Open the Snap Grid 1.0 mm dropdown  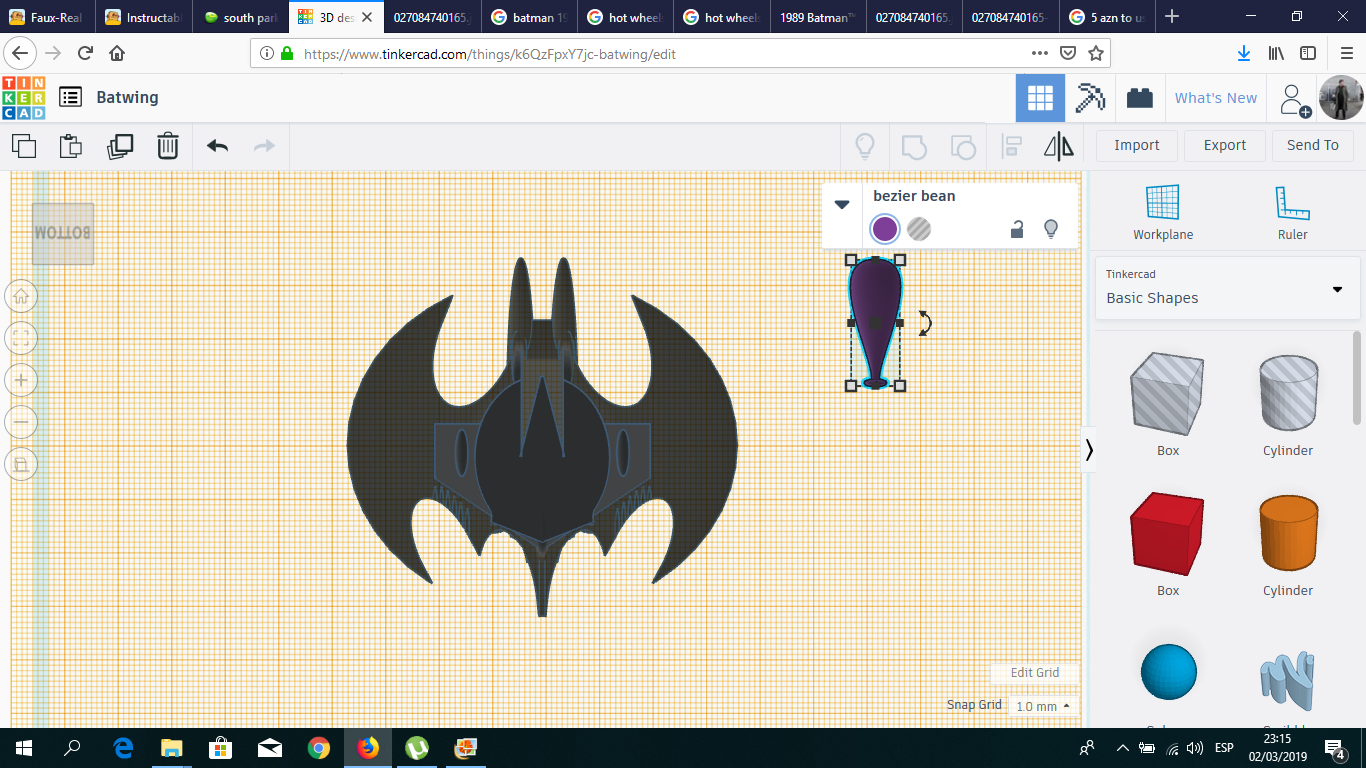pyautogui.click(x=1043, y=706)
